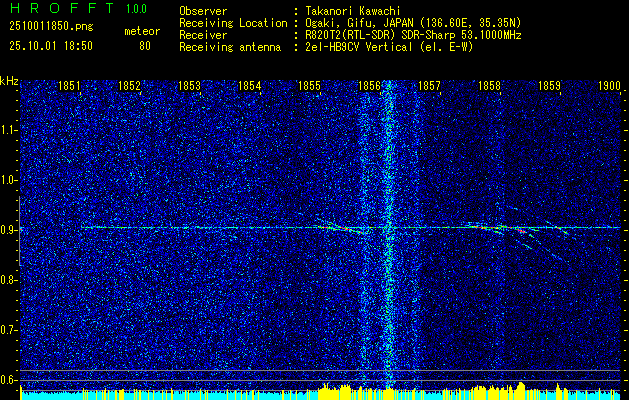The width and height of the screenshot is (629, 400).
Task: Click the 0.9 kHz axis label
Action: (x=9, y=230)
